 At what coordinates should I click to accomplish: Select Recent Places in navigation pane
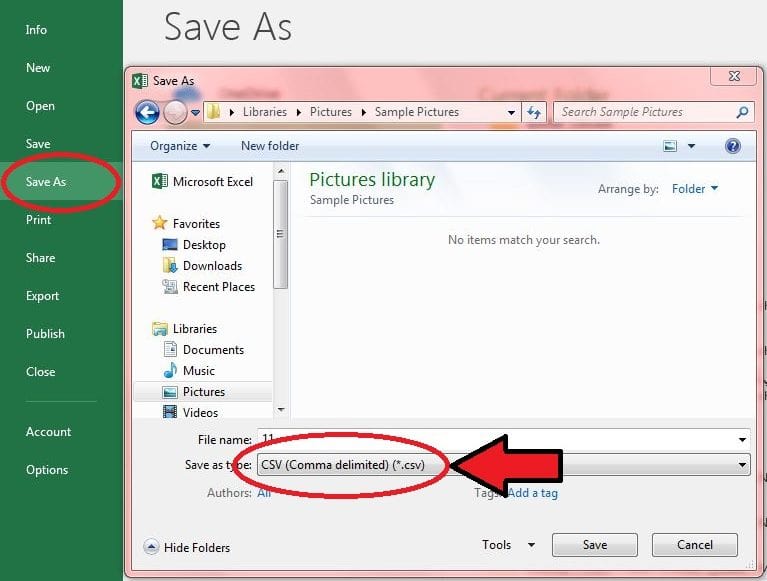[x=218, y=287]
